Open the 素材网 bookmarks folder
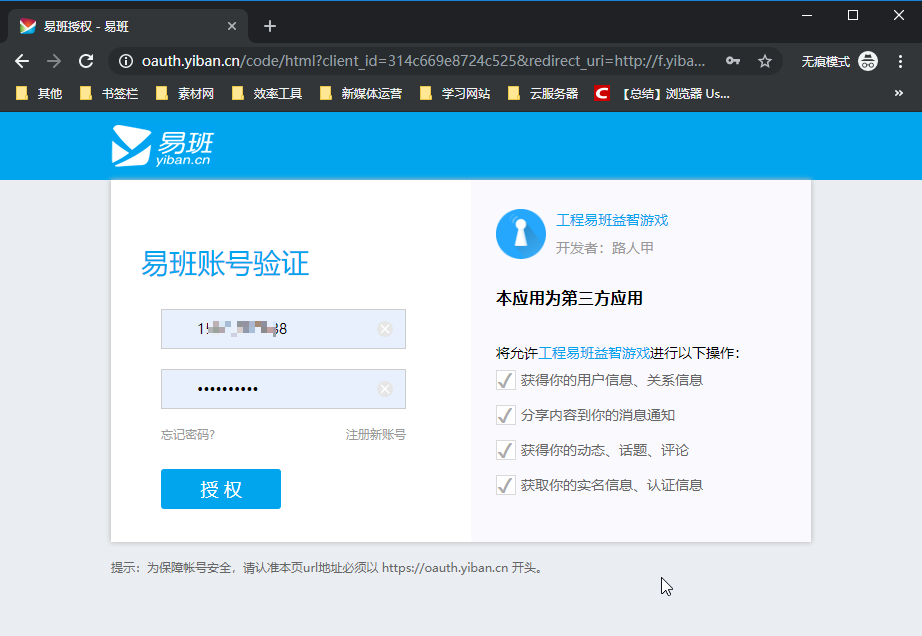This screenshot has width=922, height=636. point(185,93)
